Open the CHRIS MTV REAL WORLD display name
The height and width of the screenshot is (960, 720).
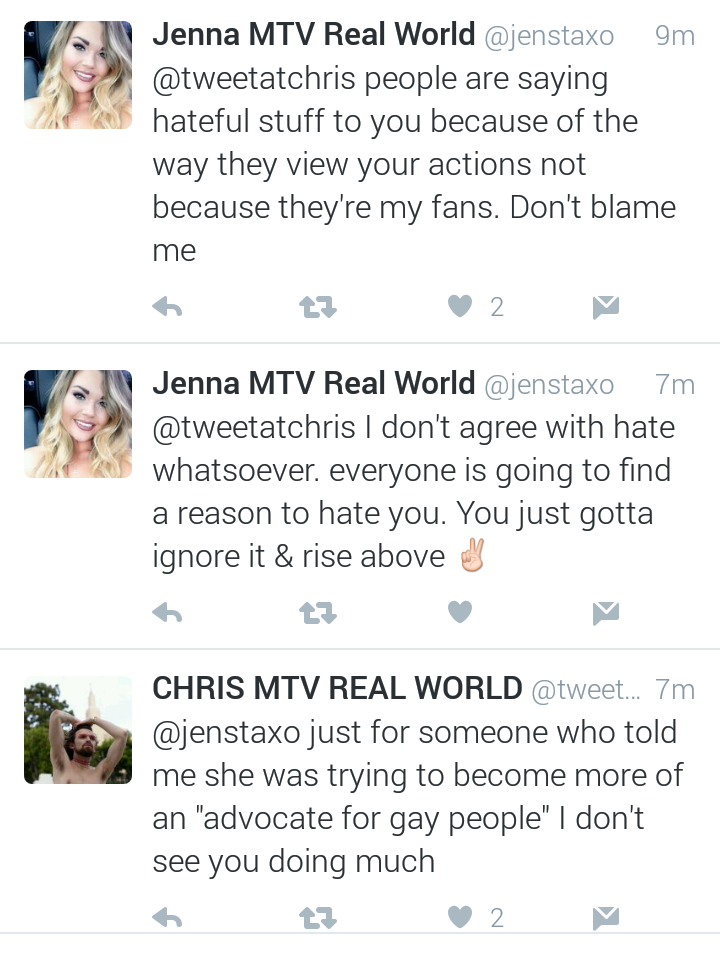click(x=337, y=688)
